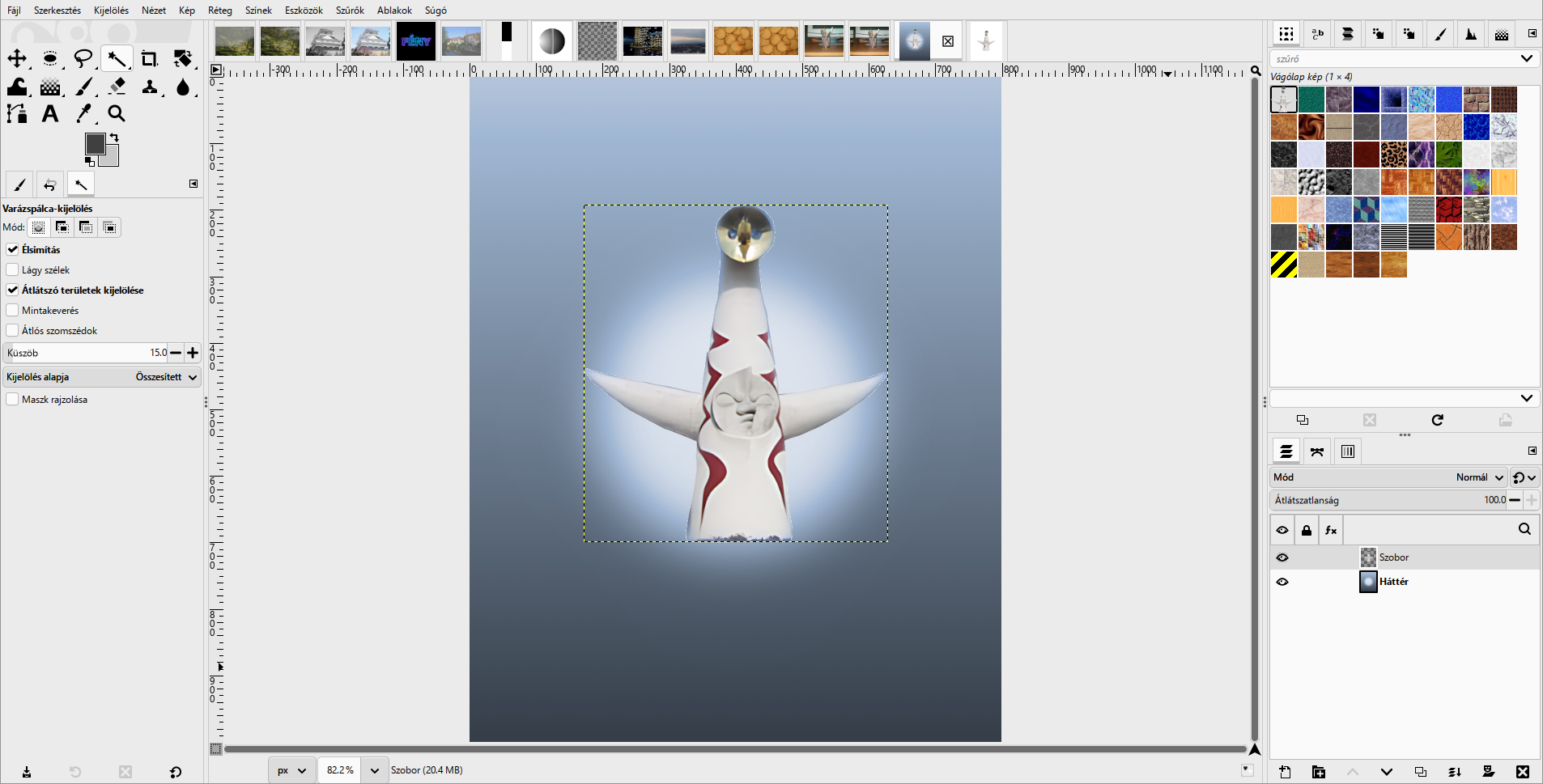This screenshot has width=1543, height=784.
Task: Select the Smudge drop tool
Action: [x=183, y=87]
